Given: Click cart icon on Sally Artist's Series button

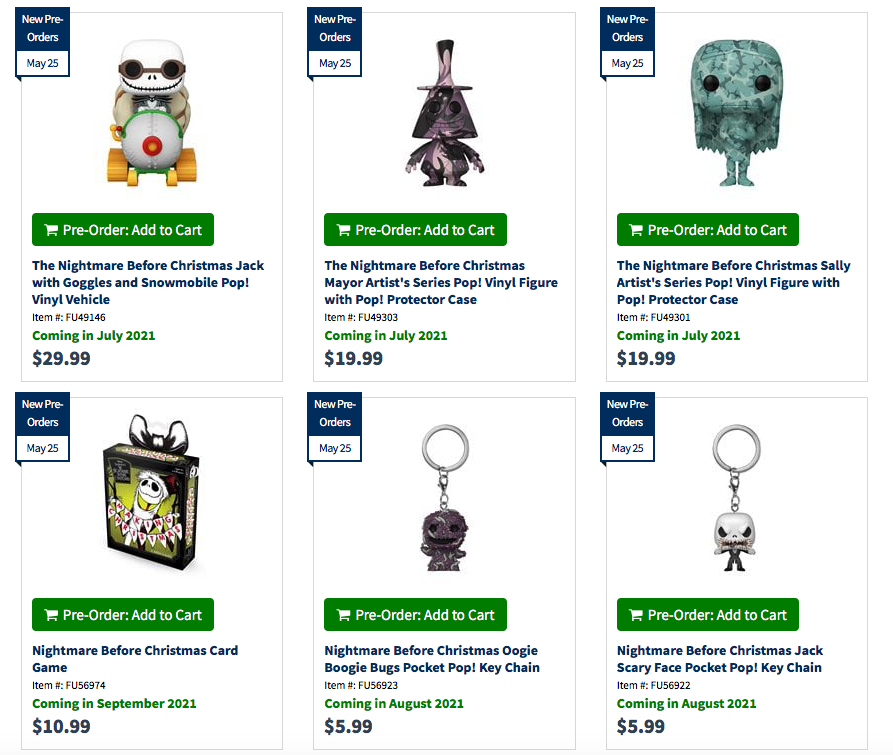Looking at the screenshot, I should pos(636,230).
